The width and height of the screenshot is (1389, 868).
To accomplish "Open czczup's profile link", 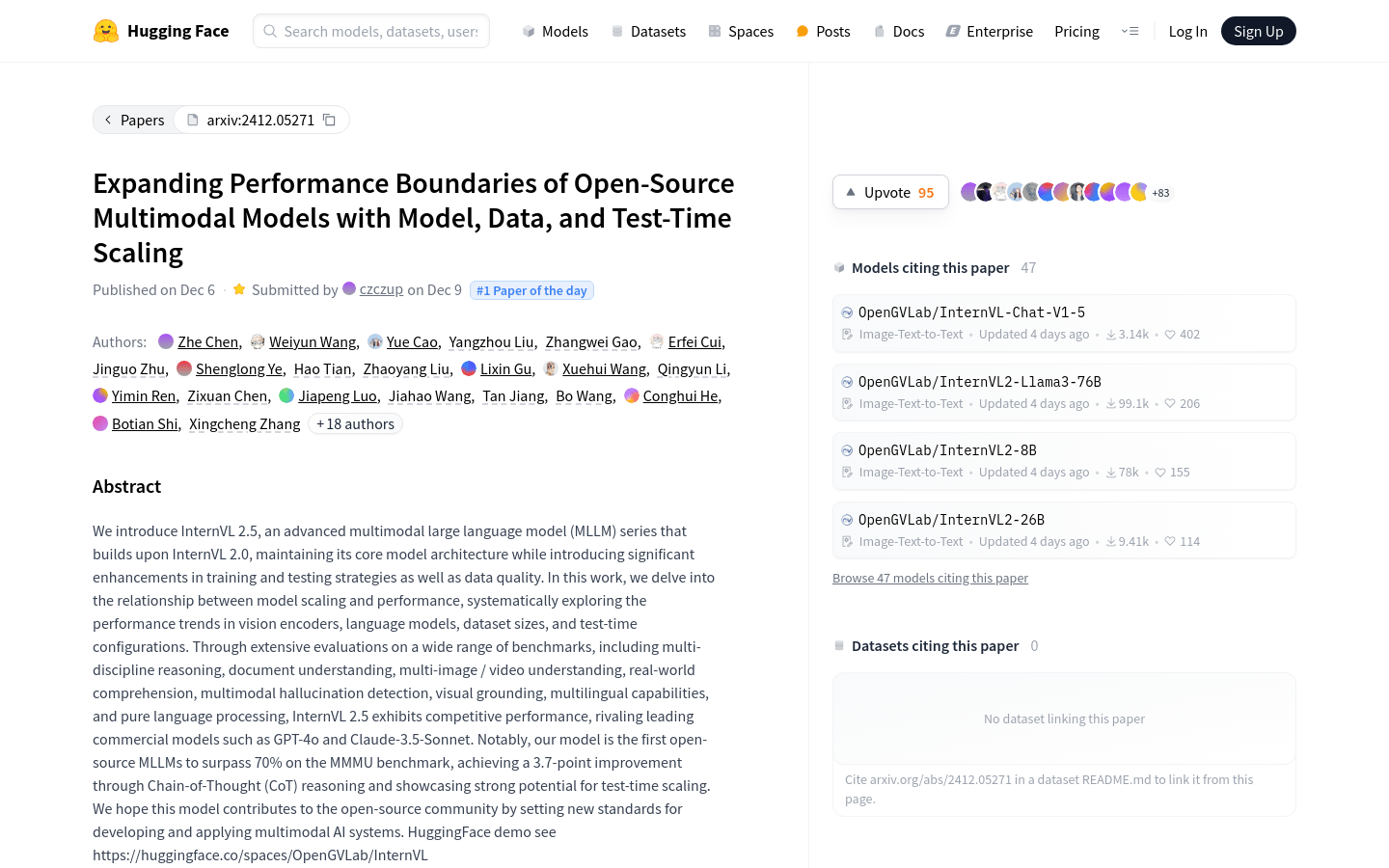I will pos(381,289).
